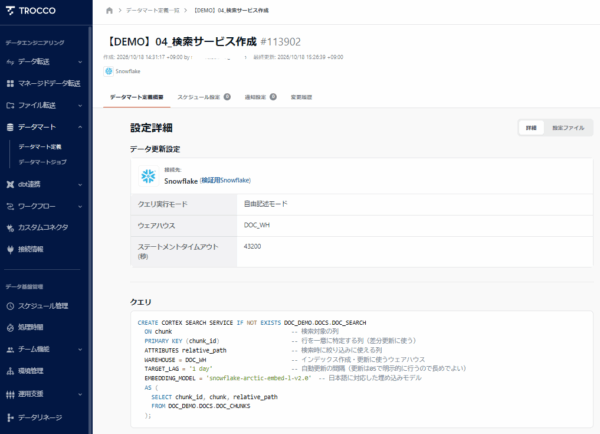Click the 接続情報 plug icon
Image resolution: width=600 pixels, height=434 pixels.
click(10, 250)
